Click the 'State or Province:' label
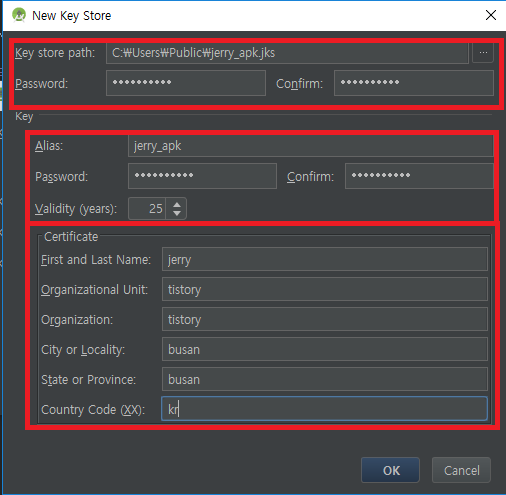Screen dimensions: 506x495 pos(88,380)
